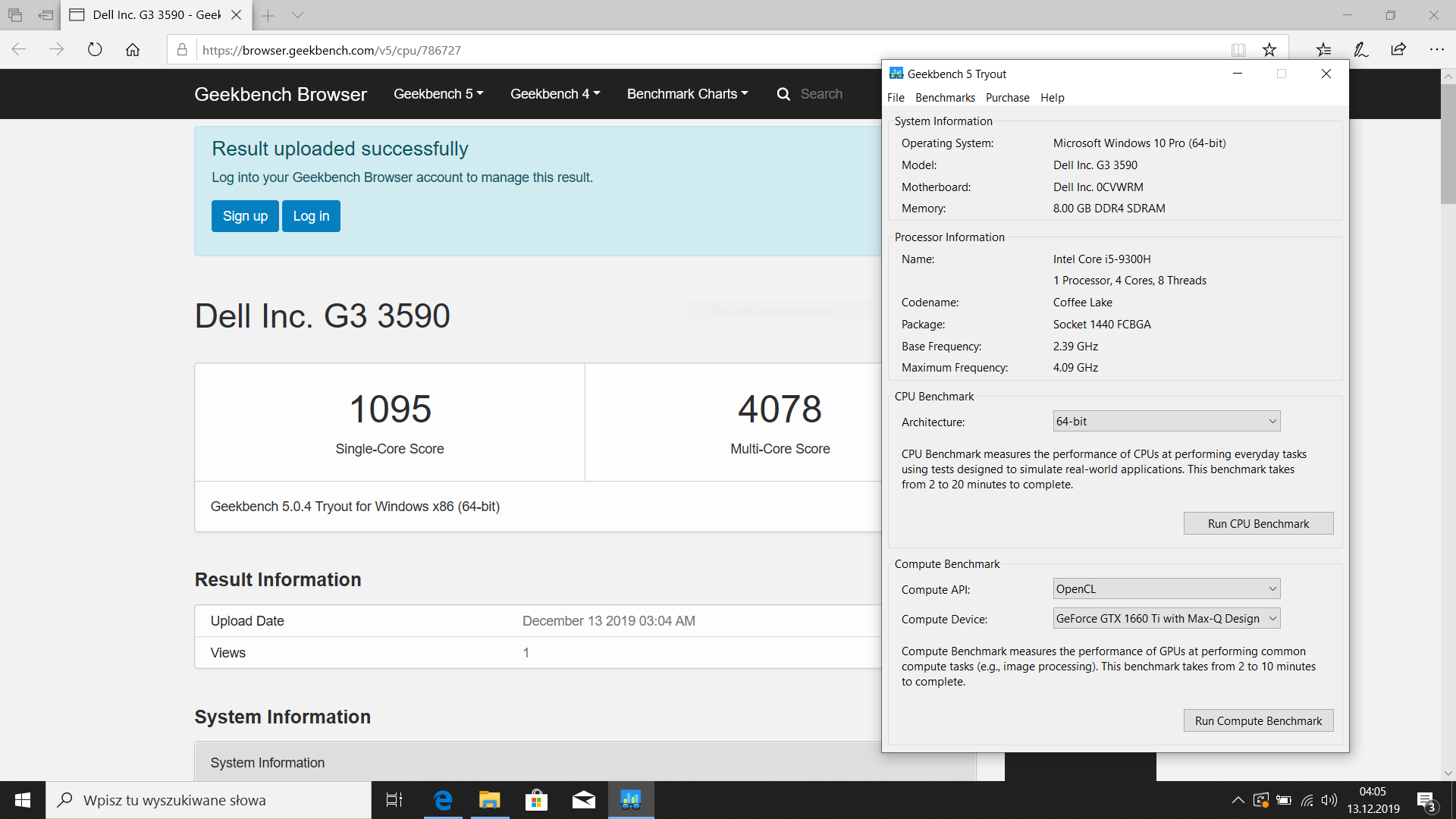Click Run CPU Benchmark button

(1258, 524)
